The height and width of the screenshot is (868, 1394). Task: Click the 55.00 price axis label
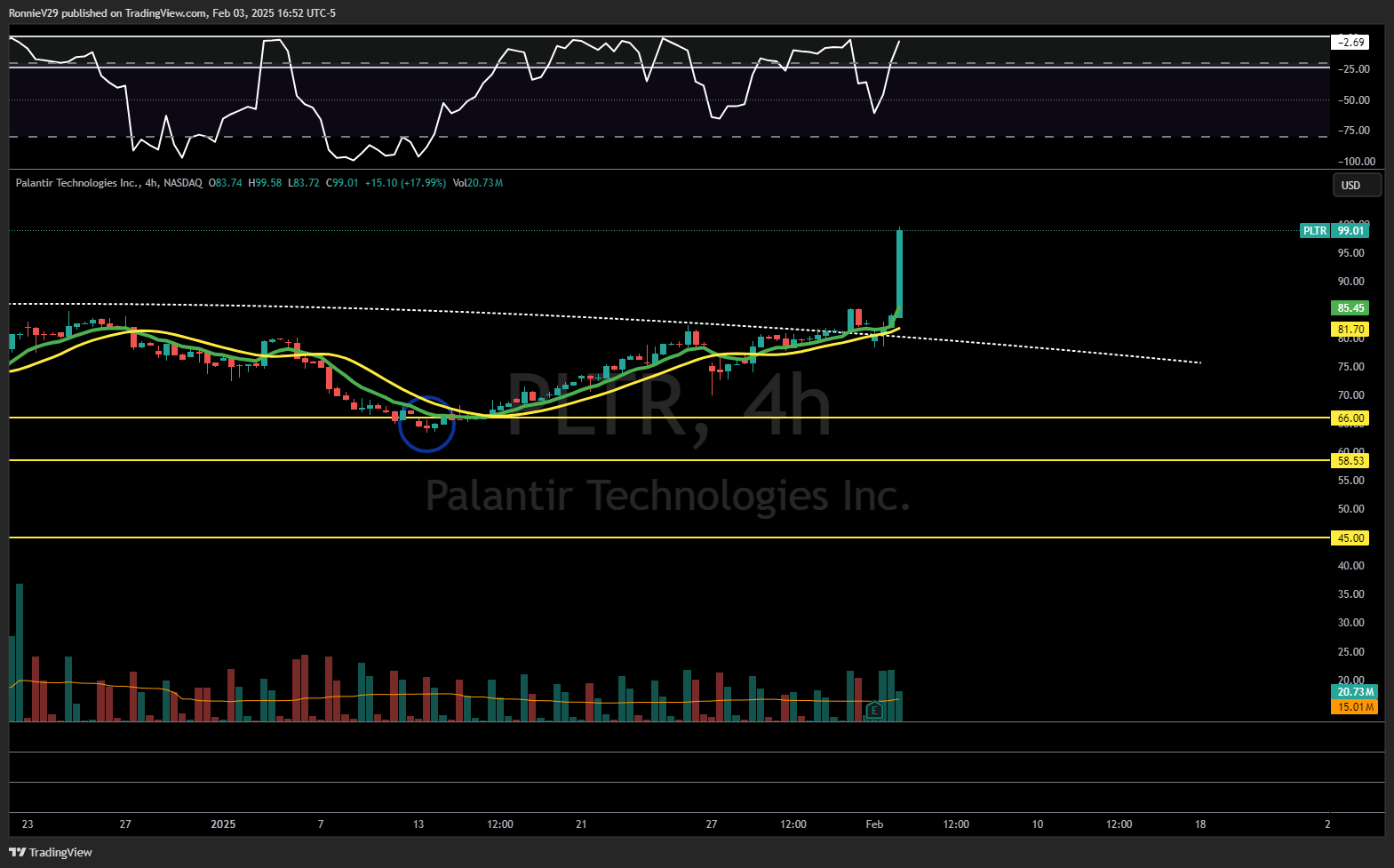point(1351,481)
